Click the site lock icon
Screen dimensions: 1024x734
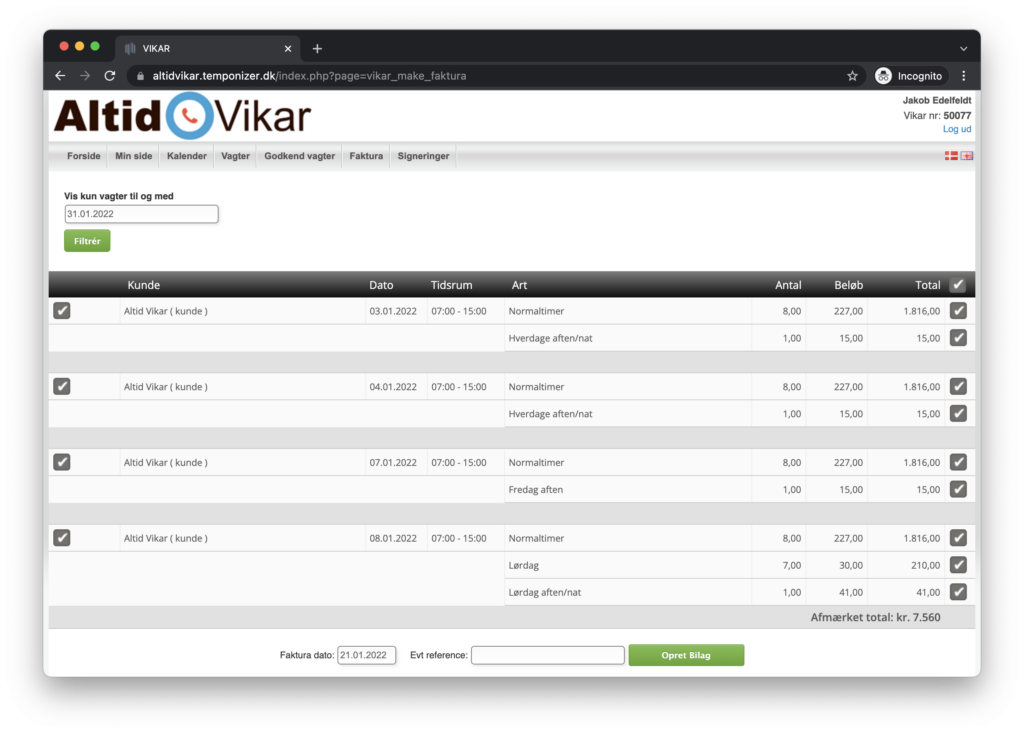point(140,76)
